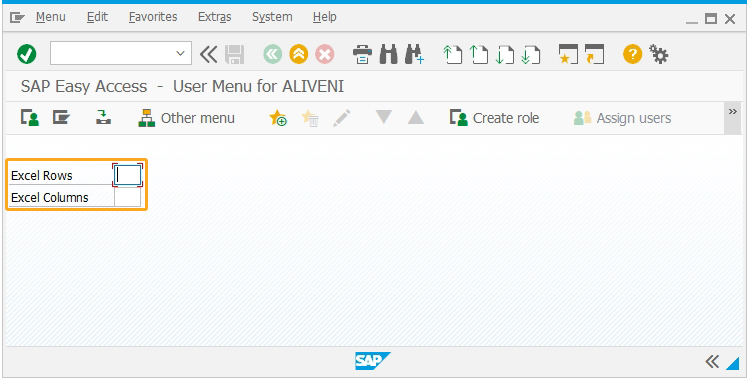Click the Save floppy disk icon
Screen dimensions: 750x378
pos(234,54)
